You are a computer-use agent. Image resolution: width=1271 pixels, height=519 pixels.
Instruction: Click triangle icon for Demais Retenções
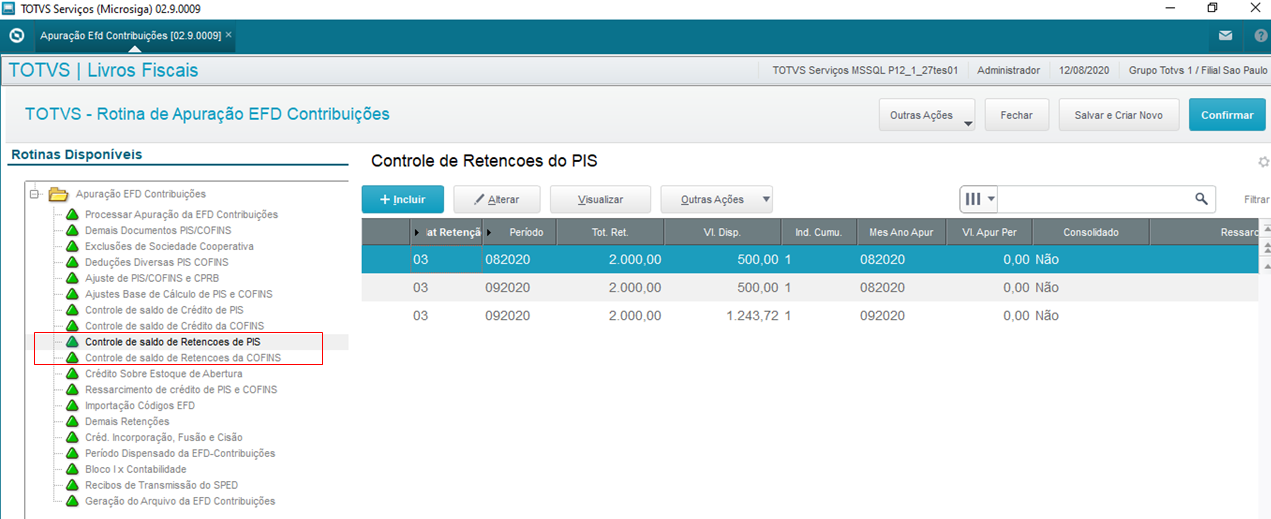[72, 422]
